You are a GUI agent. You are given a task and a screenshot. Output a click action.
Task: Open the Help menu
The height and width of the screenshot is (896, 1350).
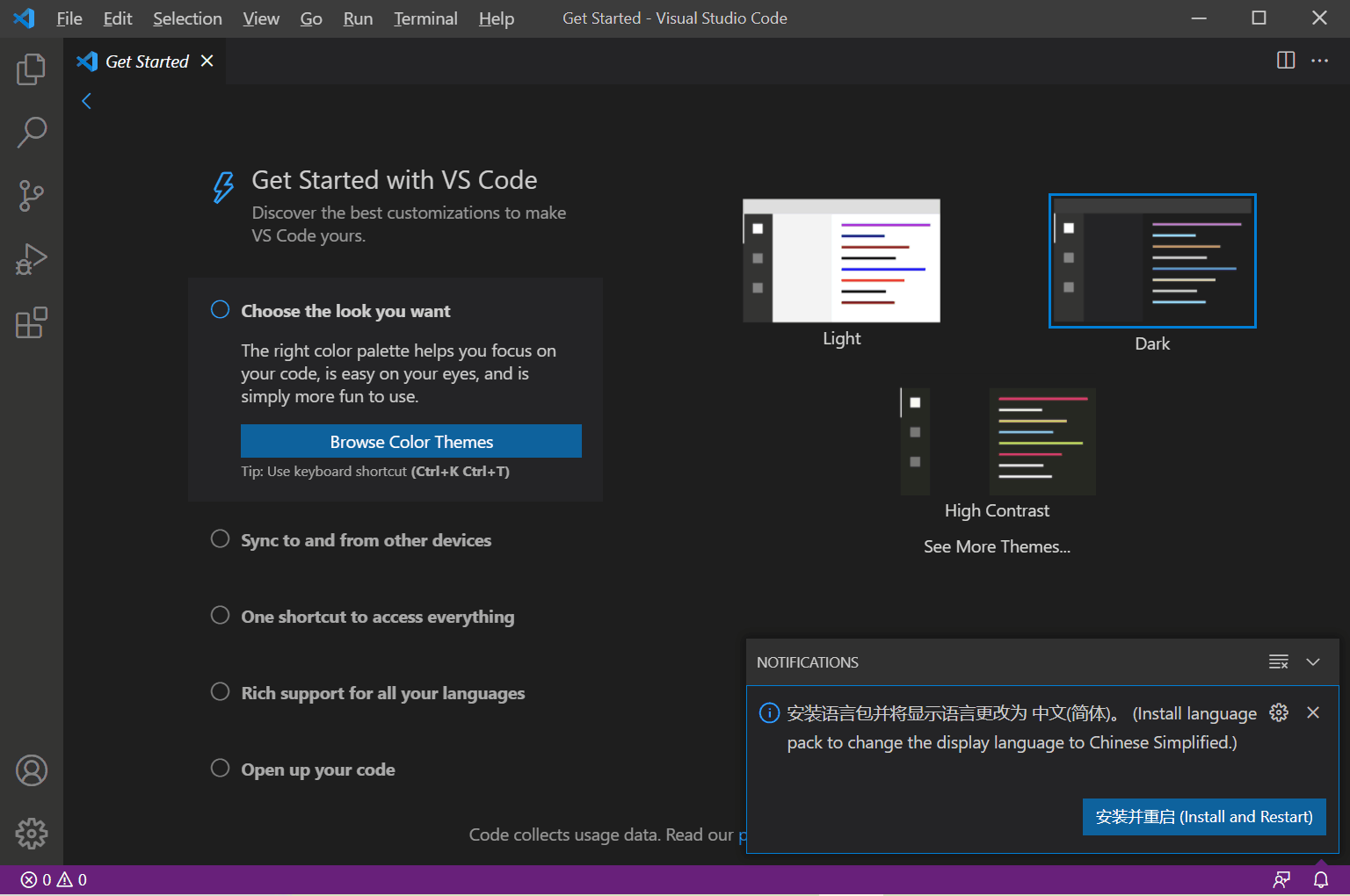click(x=497, y=18)
